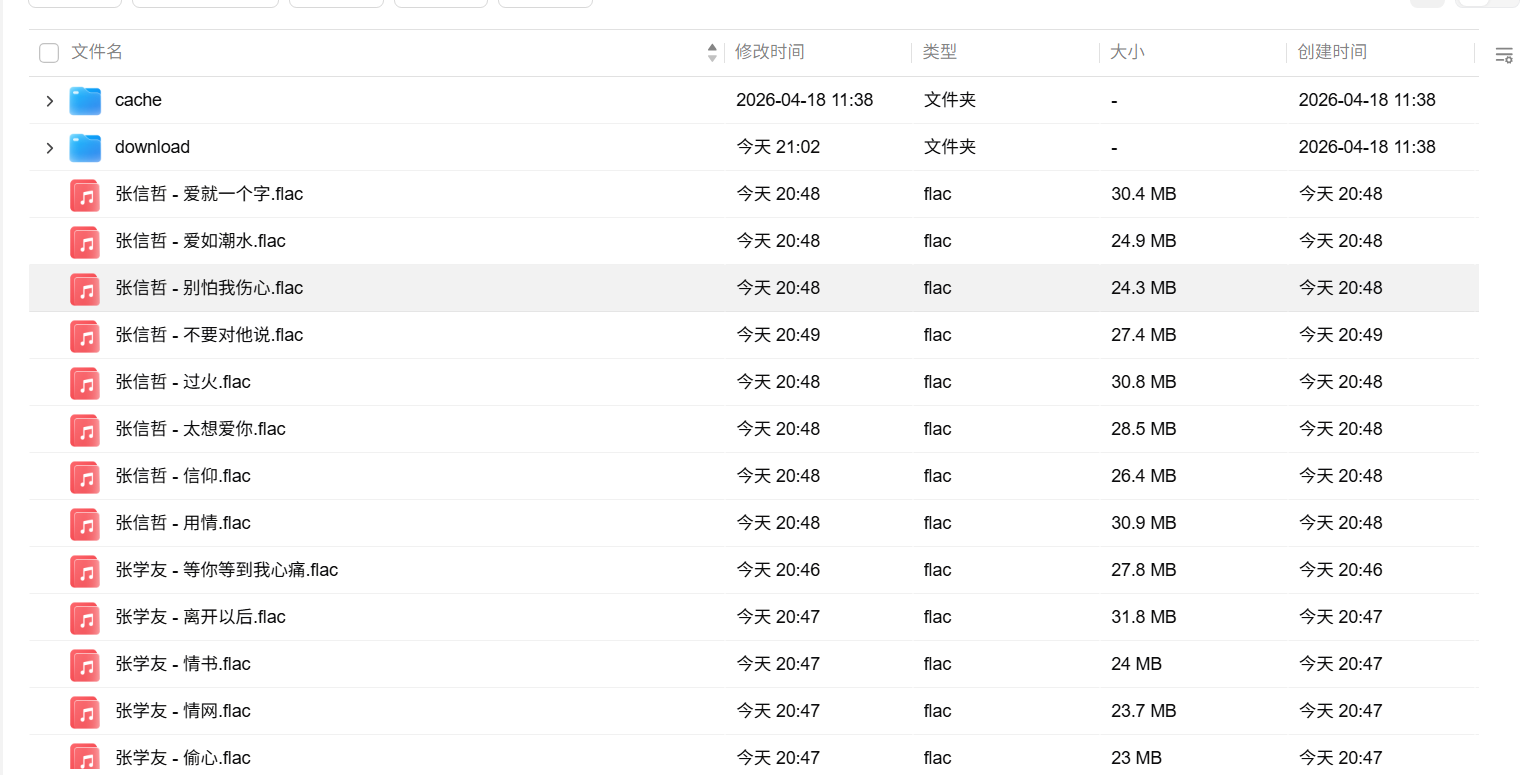
Task: Click the "flac" type cell for 情书.flac
Action: tap(937, 664)
